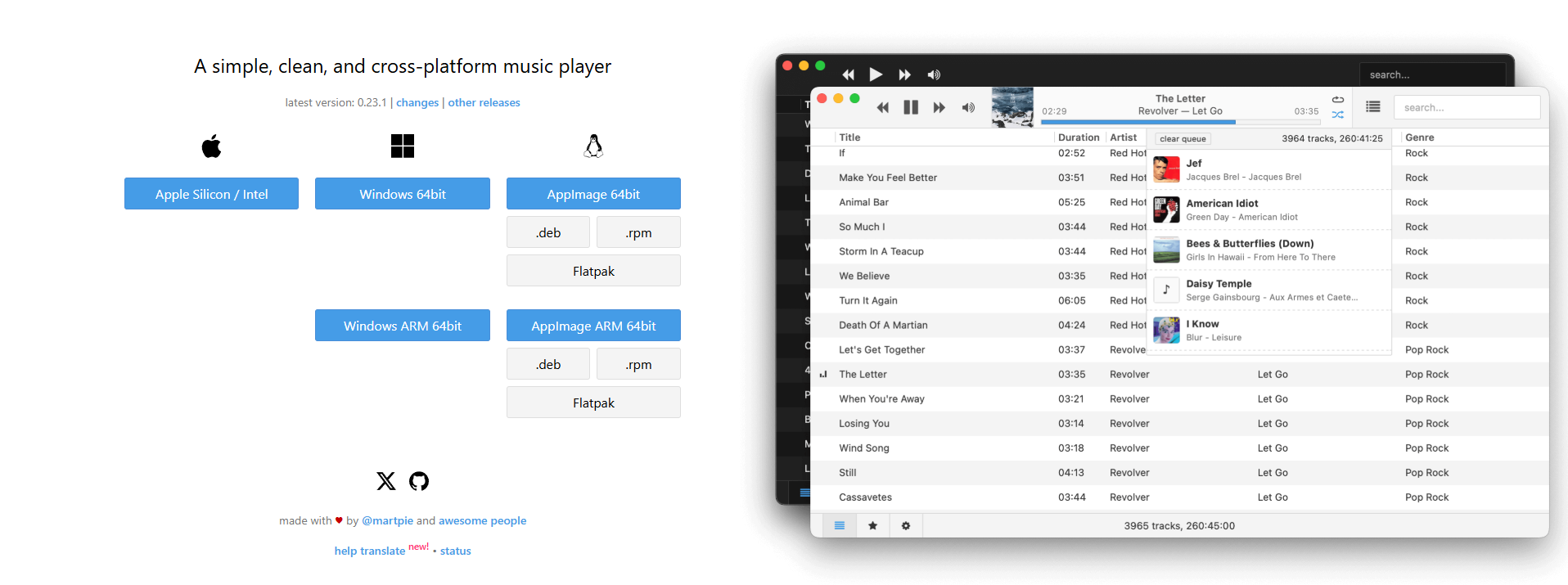Download the Windows 64bit build
Screen dimensions: 1568x585
click(x=402, y=194)
